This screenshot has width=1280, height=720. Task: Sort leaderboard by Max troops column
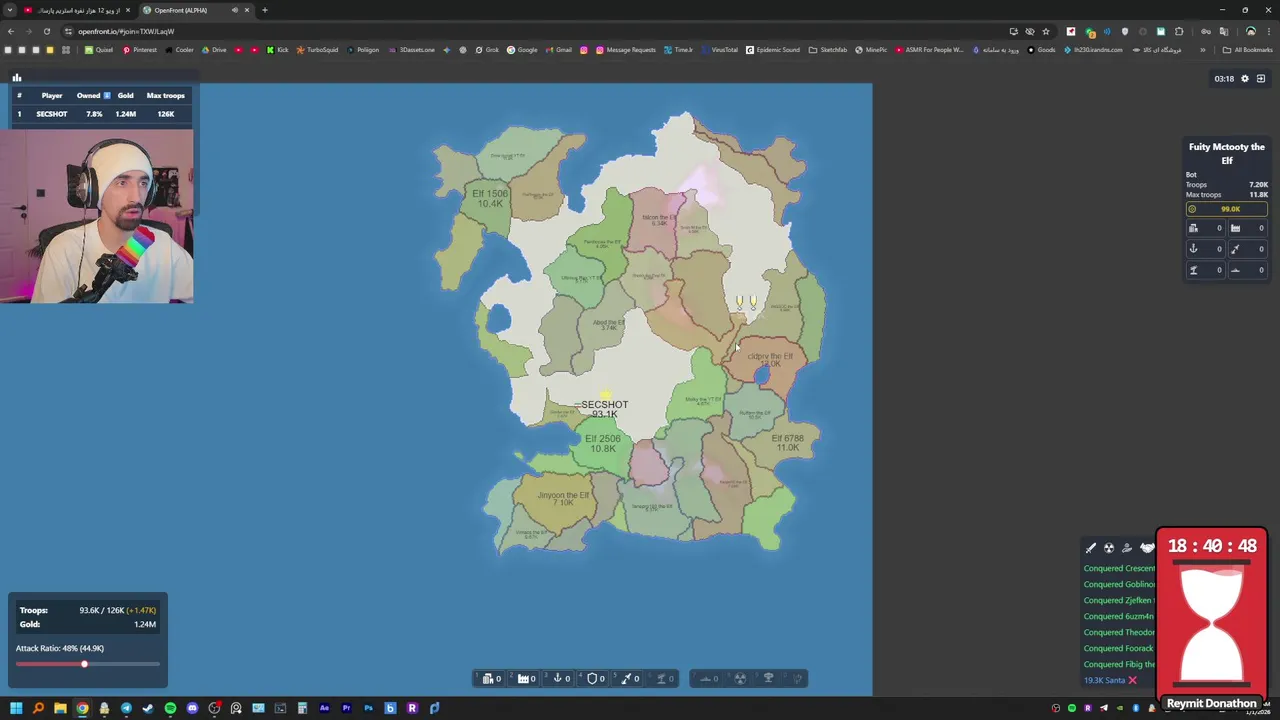(x=166, y=96)
